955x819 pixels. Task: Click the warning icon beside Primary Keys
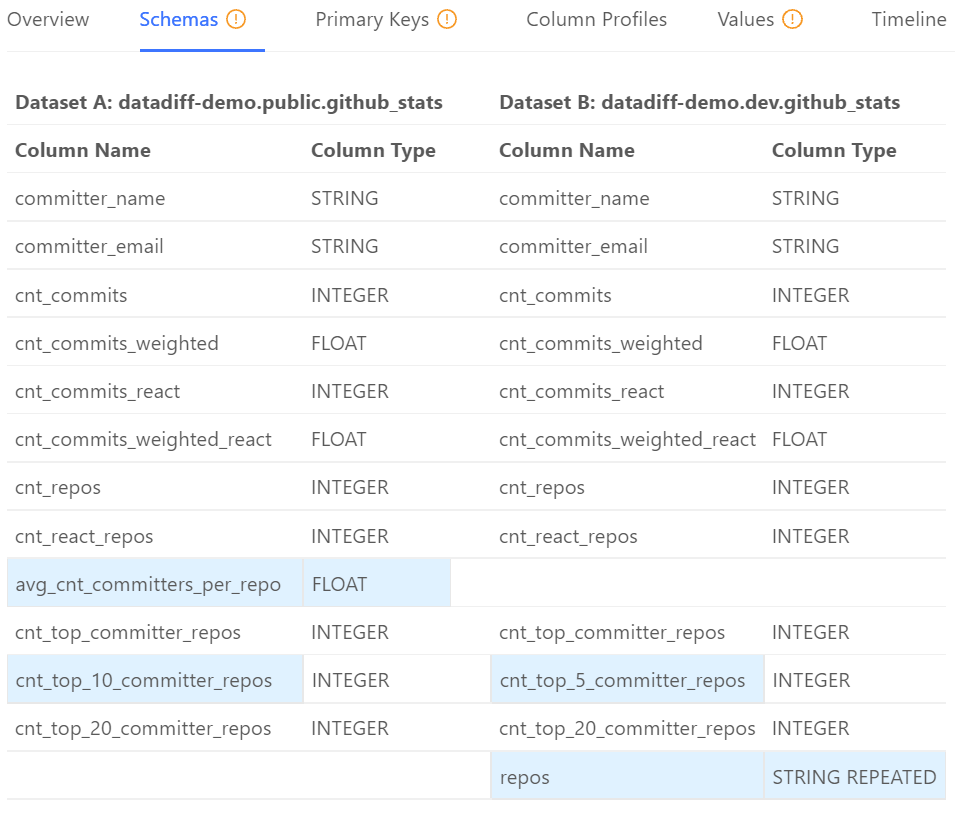coord(446,19)
